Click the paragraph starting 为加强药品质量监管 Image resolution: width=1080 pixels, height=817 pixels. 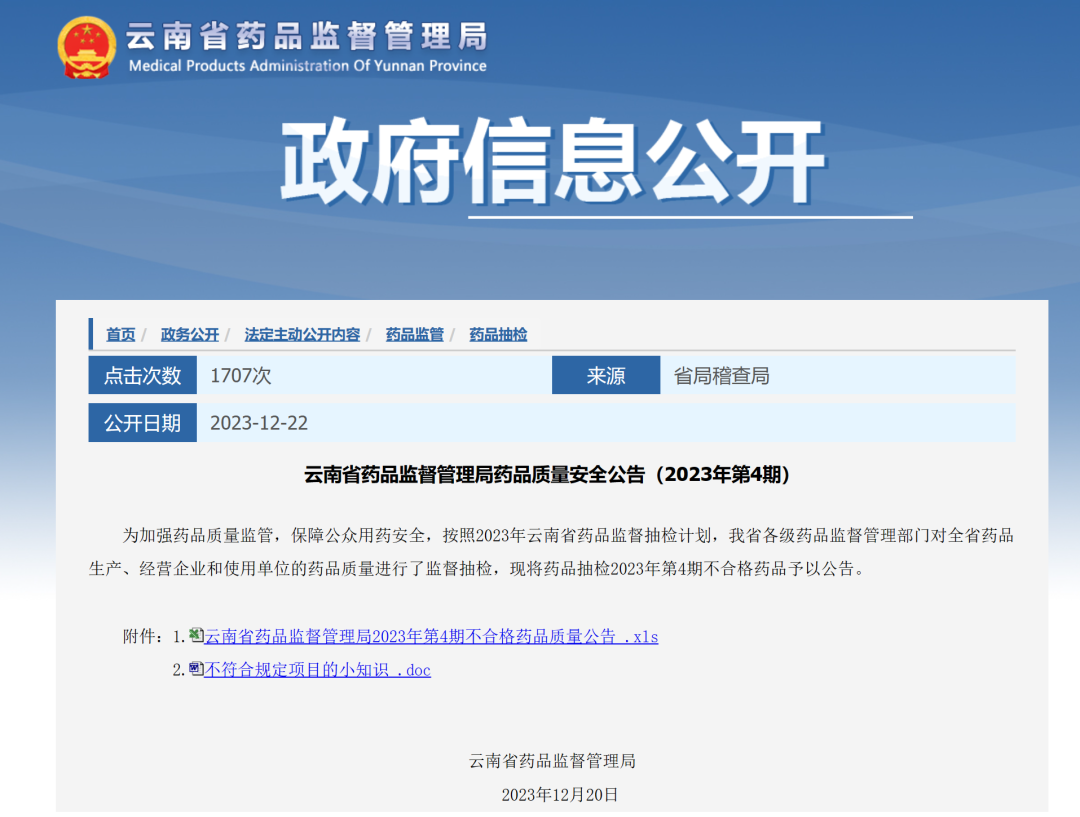[551, 552]
